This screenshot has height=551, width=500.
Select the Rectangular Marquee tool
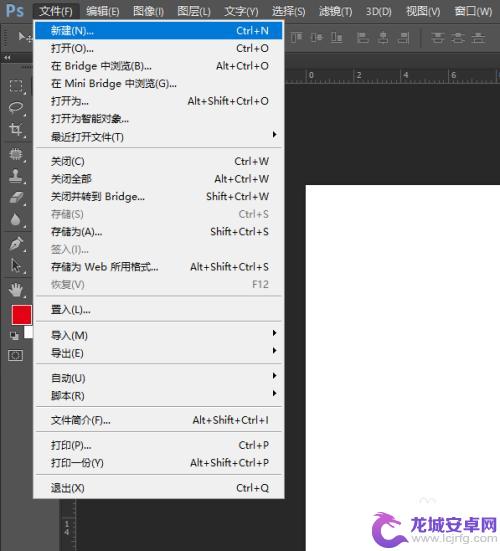(16, 86)
